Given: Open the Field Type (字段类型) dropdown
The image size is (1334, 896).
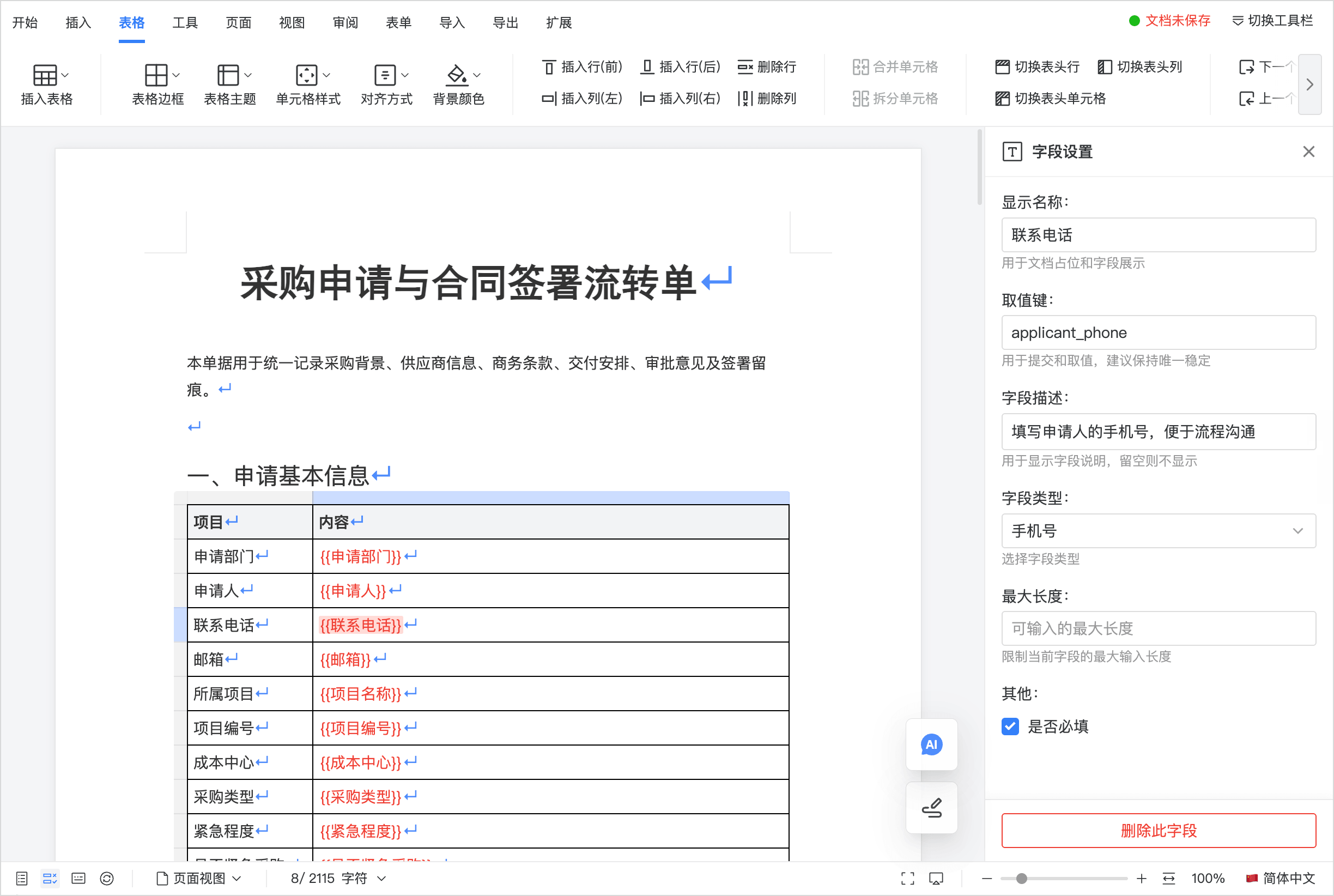Looking at the screenshot, I should click(1159, 531).
